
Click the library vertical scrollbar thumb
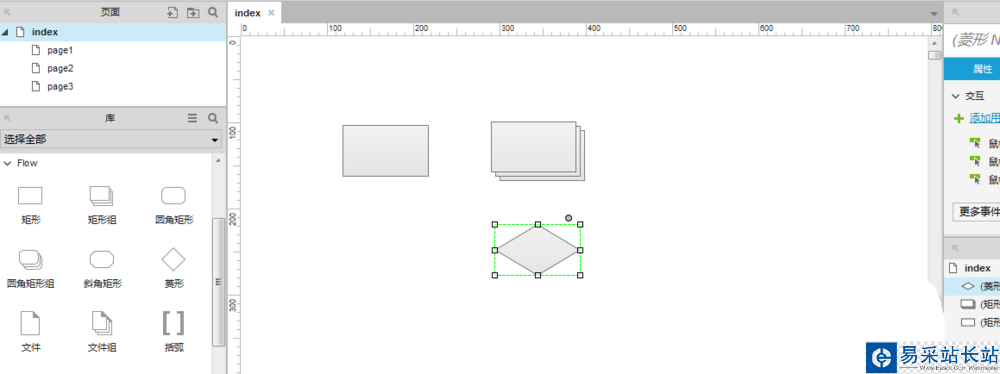pos(218,281)
